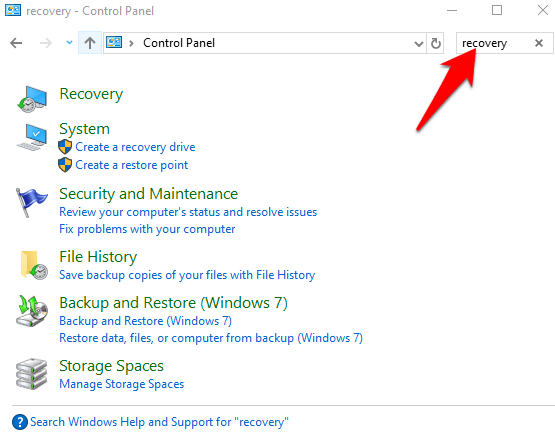Search Windows Help and Support for recovery

(x=159, y=422)
